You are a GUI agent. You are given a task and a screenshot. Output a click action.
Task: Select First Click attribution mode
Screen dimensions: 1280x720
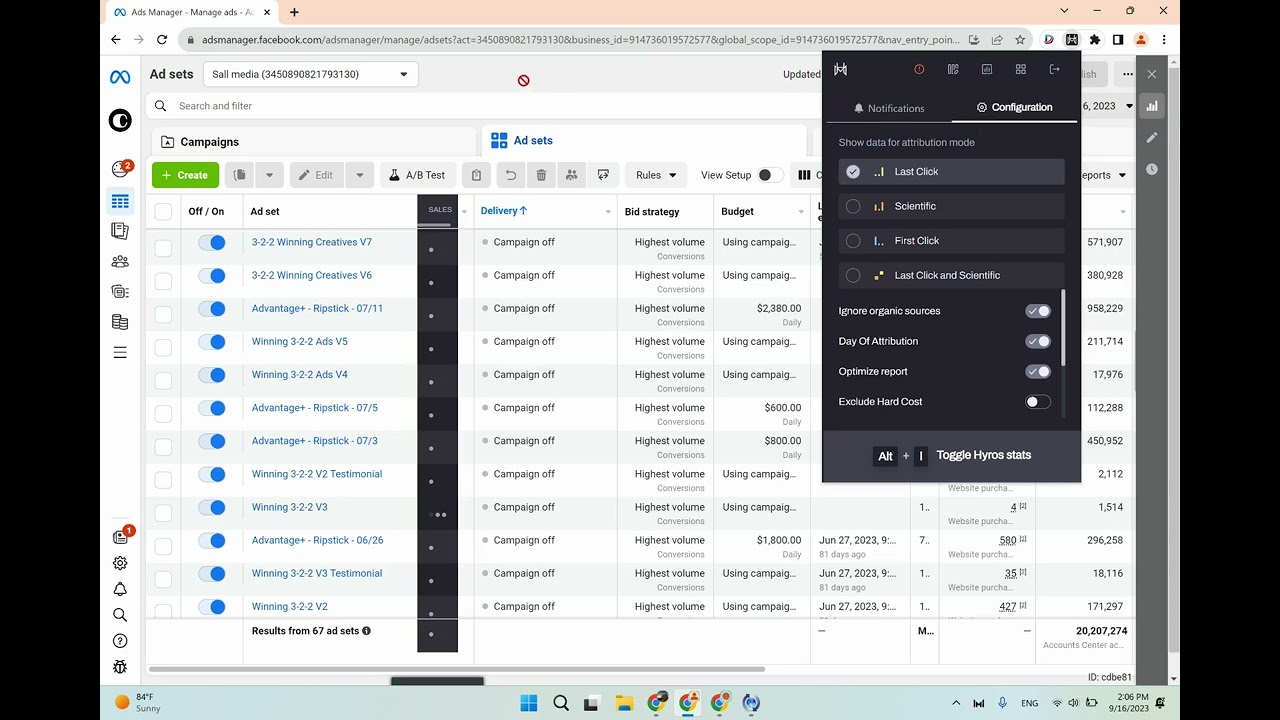point(951,241)
